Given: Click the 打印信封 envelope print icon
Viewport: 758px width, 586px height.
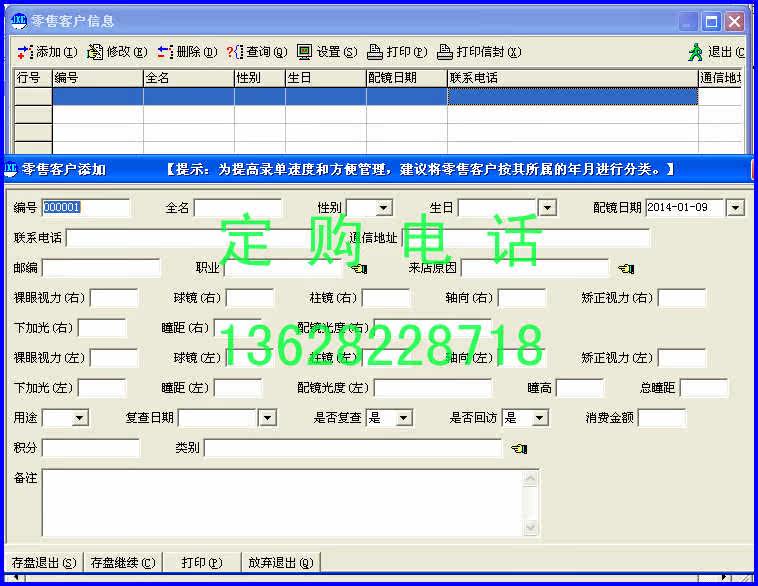Looking at the screenshot, I should (x=445, y=52).
